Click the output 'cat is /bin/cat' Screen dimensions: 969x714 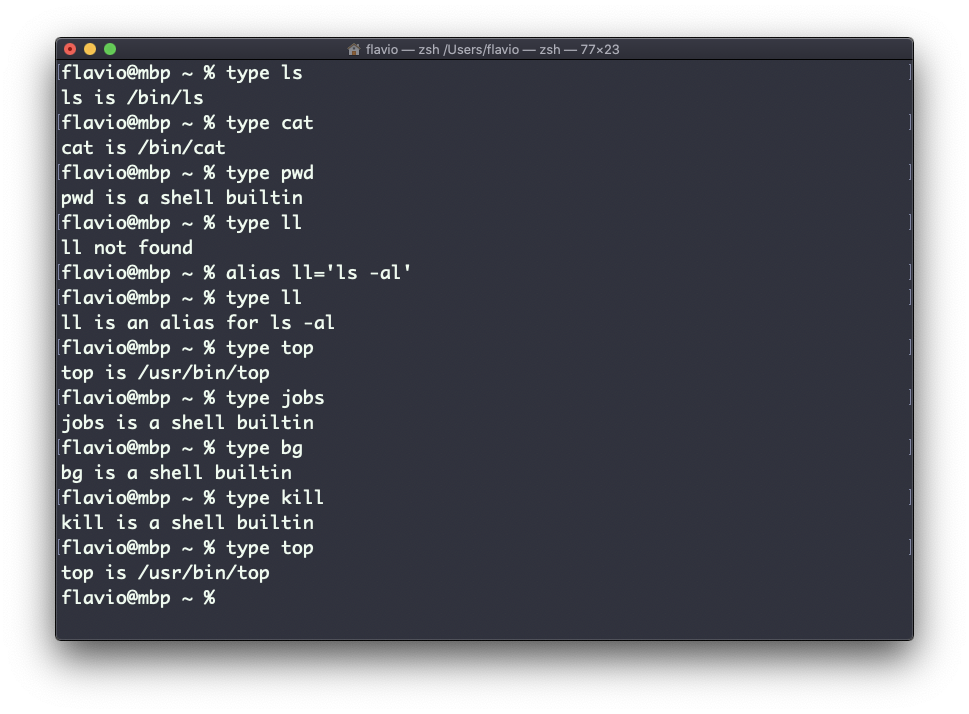pyautogui.click(x=143, y=148)
